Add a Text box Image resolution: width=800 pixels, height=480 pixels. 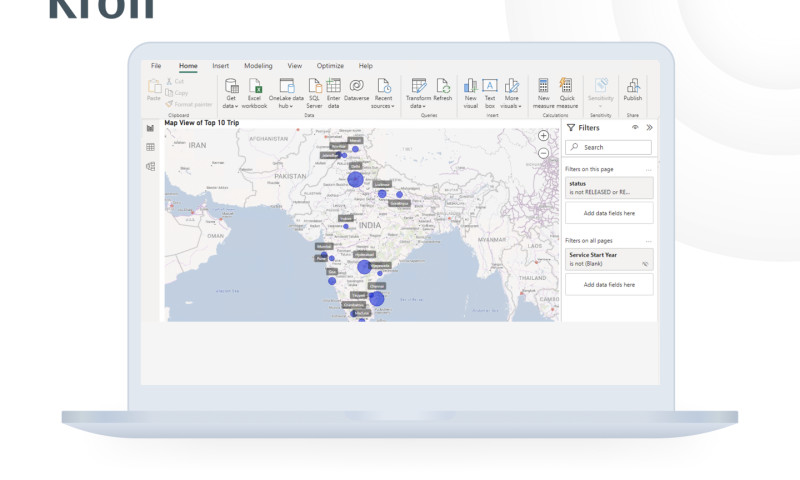490,87
